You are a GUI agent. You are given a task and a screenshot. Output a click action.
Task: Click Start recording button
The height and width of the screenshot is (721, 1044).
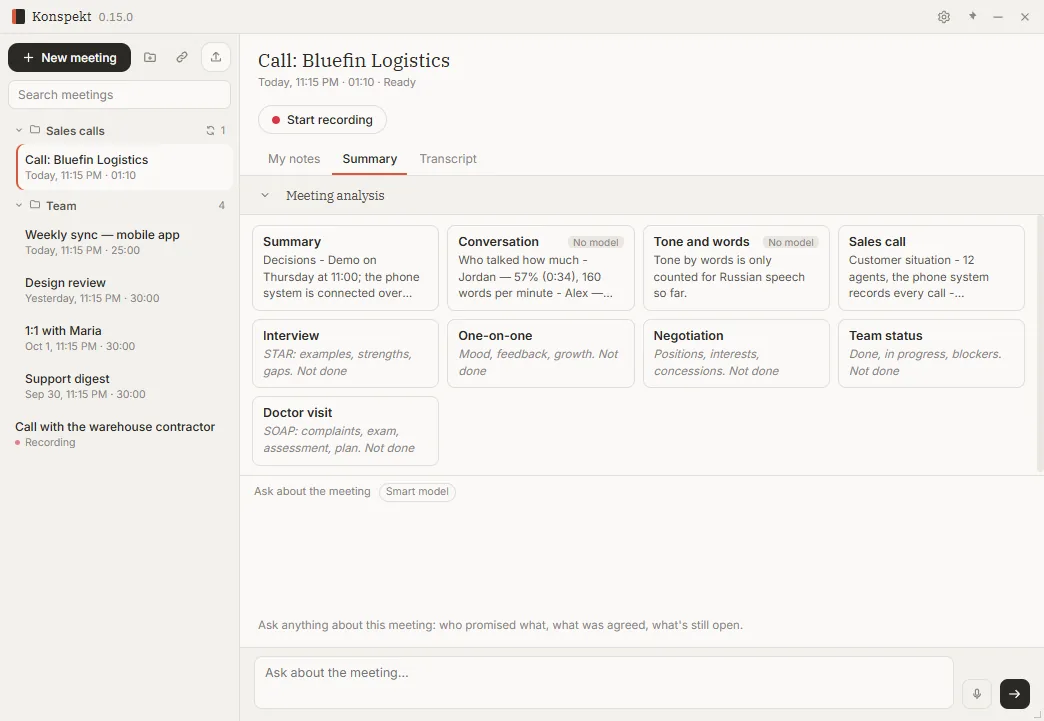tap(322, 120)
